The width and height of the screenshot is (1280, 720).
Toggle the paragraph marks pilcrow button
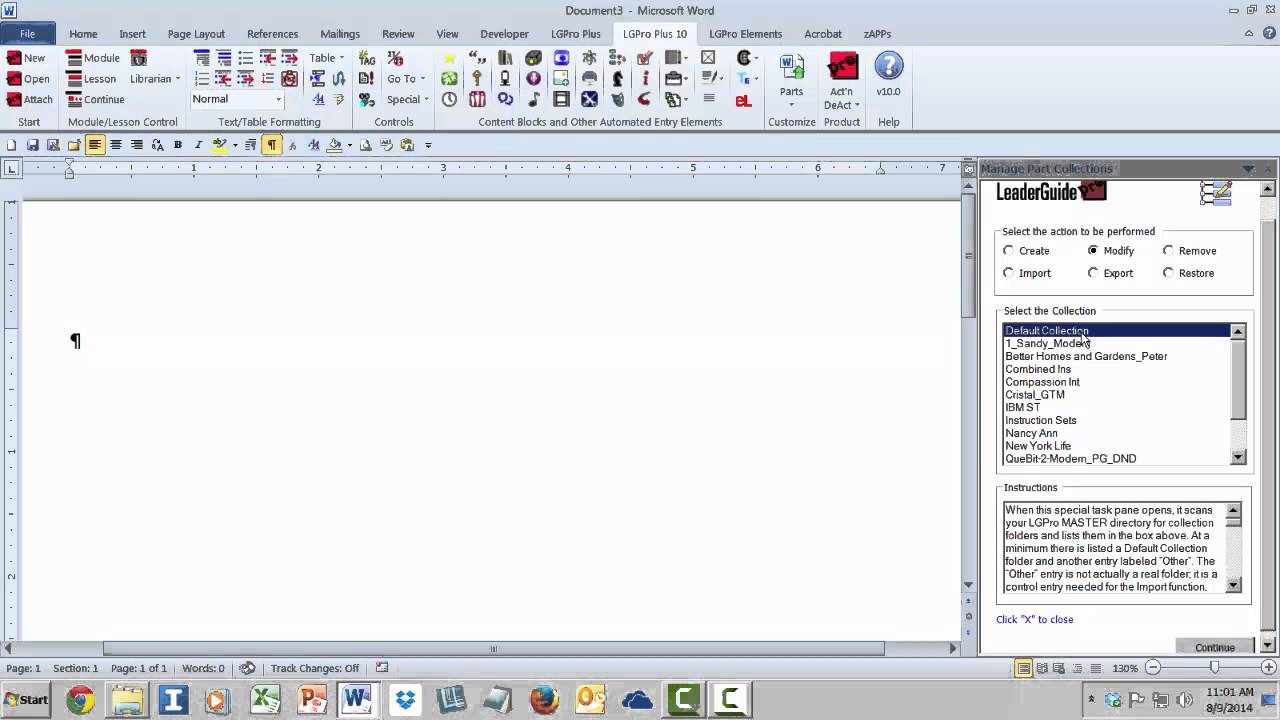[271, 145]
